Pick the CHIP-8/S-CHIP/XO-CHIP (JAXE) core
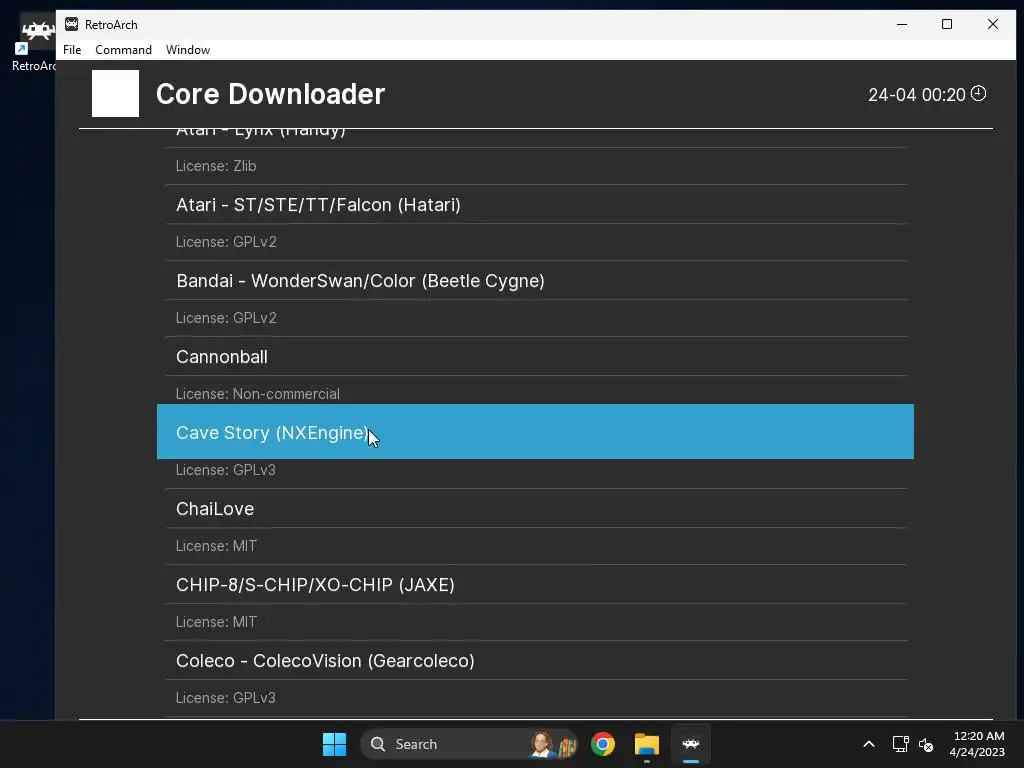The width and height of the screenshot is (1024, 768). (x=536, y=584)
